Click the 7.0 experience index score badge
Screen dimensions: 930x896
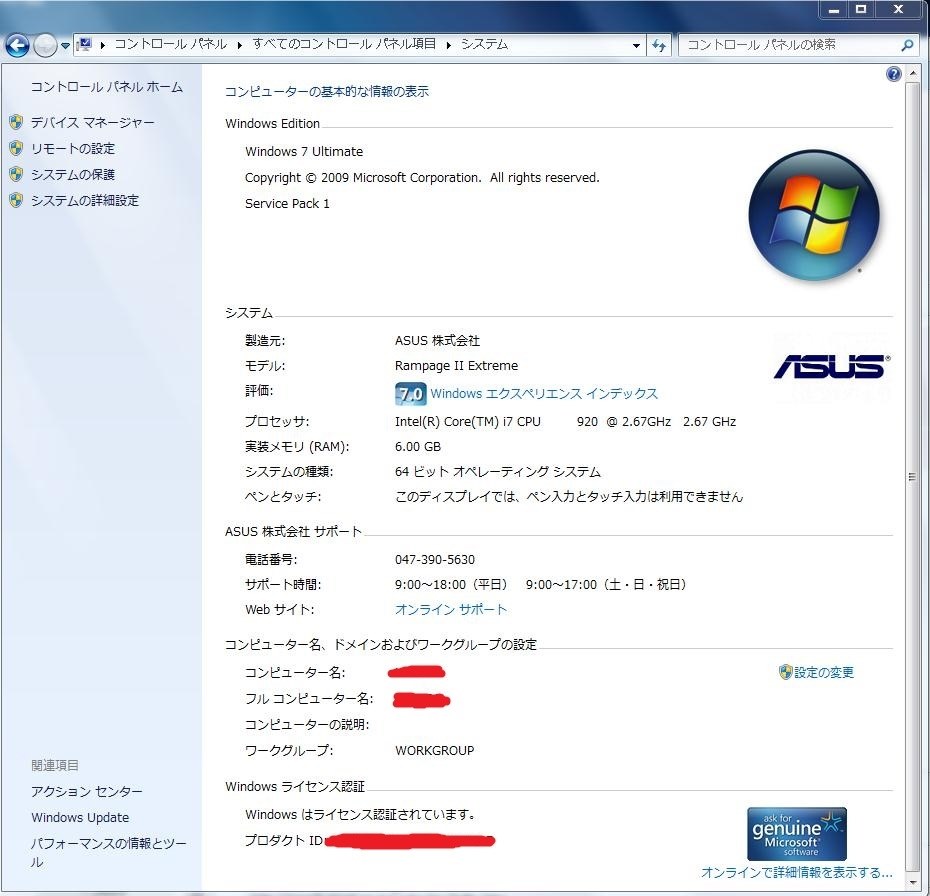click(x=410, y=394)
